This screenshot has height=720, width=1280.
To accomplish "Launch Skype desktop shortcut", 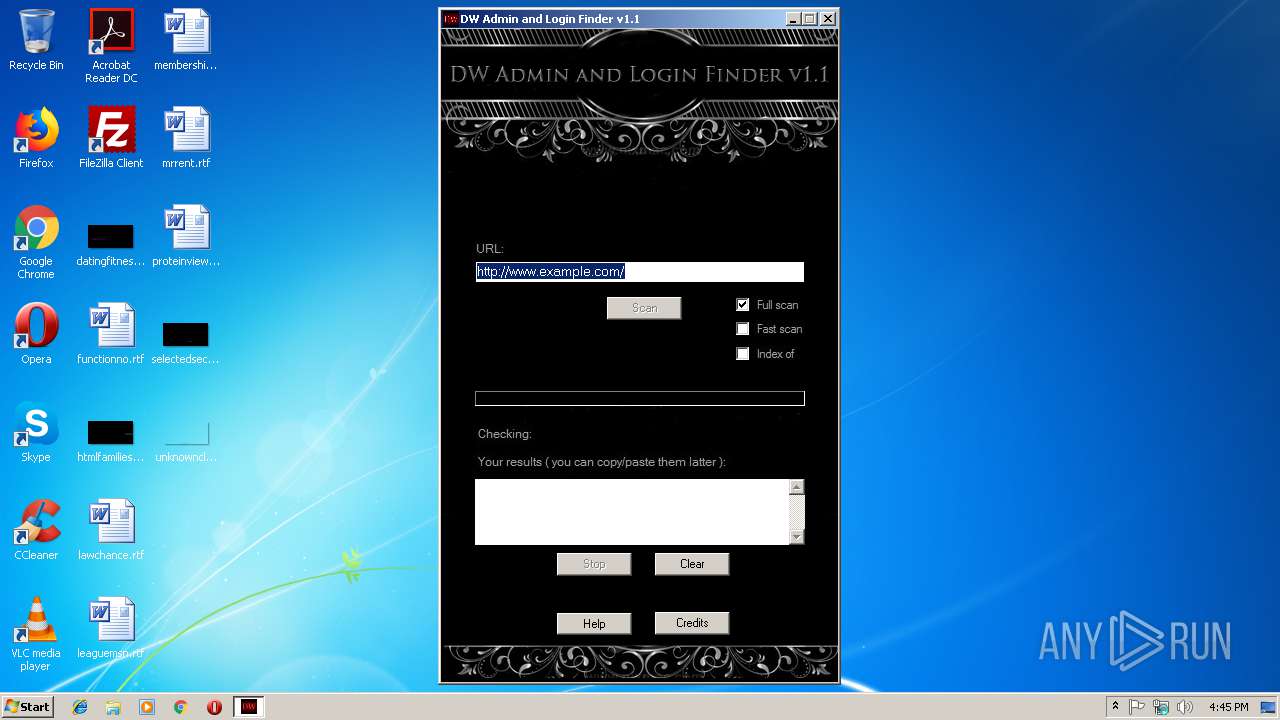I will pyautogui.click(x=36, y=432).
